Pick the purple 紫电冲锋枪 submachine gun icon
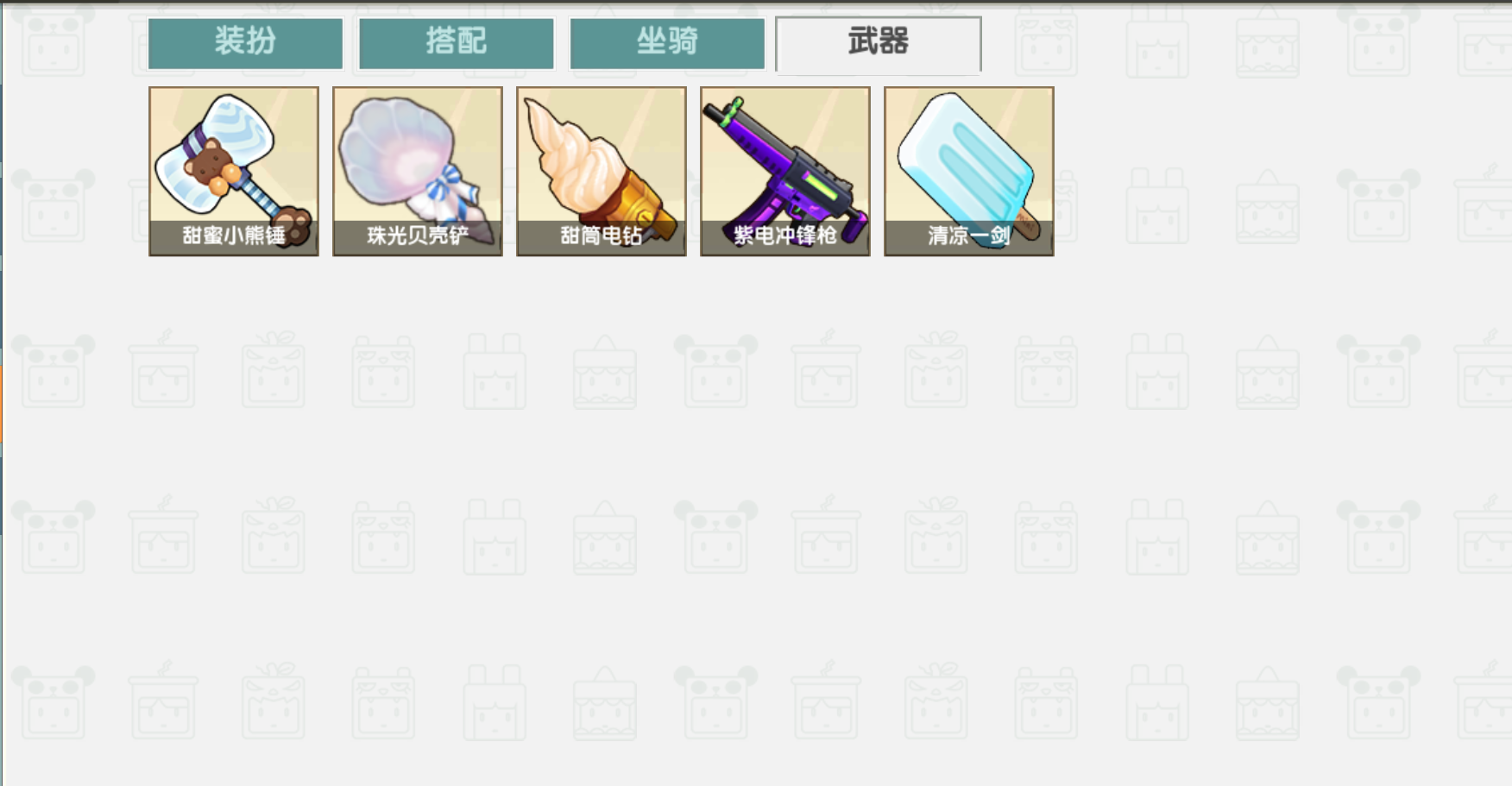Image resolution: width=1512 pixels, height=786 pixels. click(785, 171)
